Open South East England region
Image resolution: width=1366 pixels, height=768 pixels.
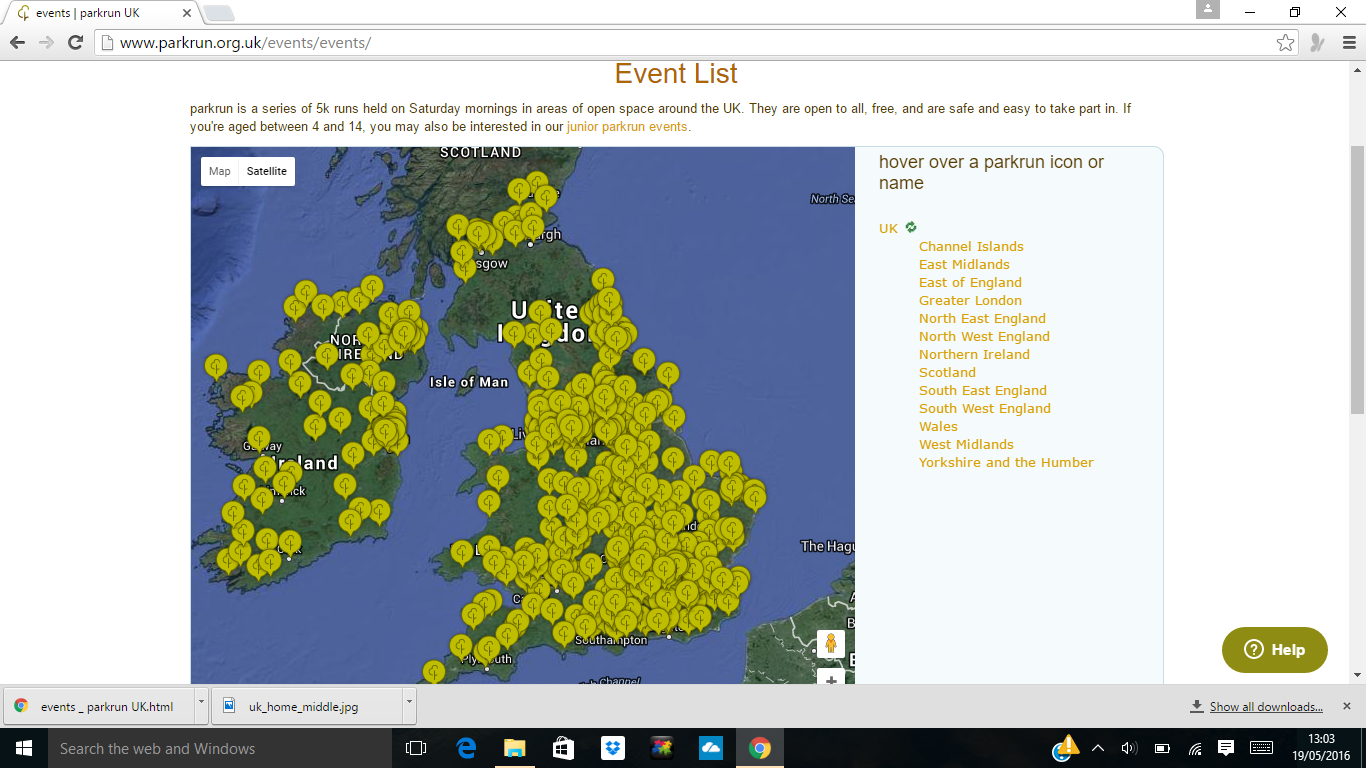983,390
